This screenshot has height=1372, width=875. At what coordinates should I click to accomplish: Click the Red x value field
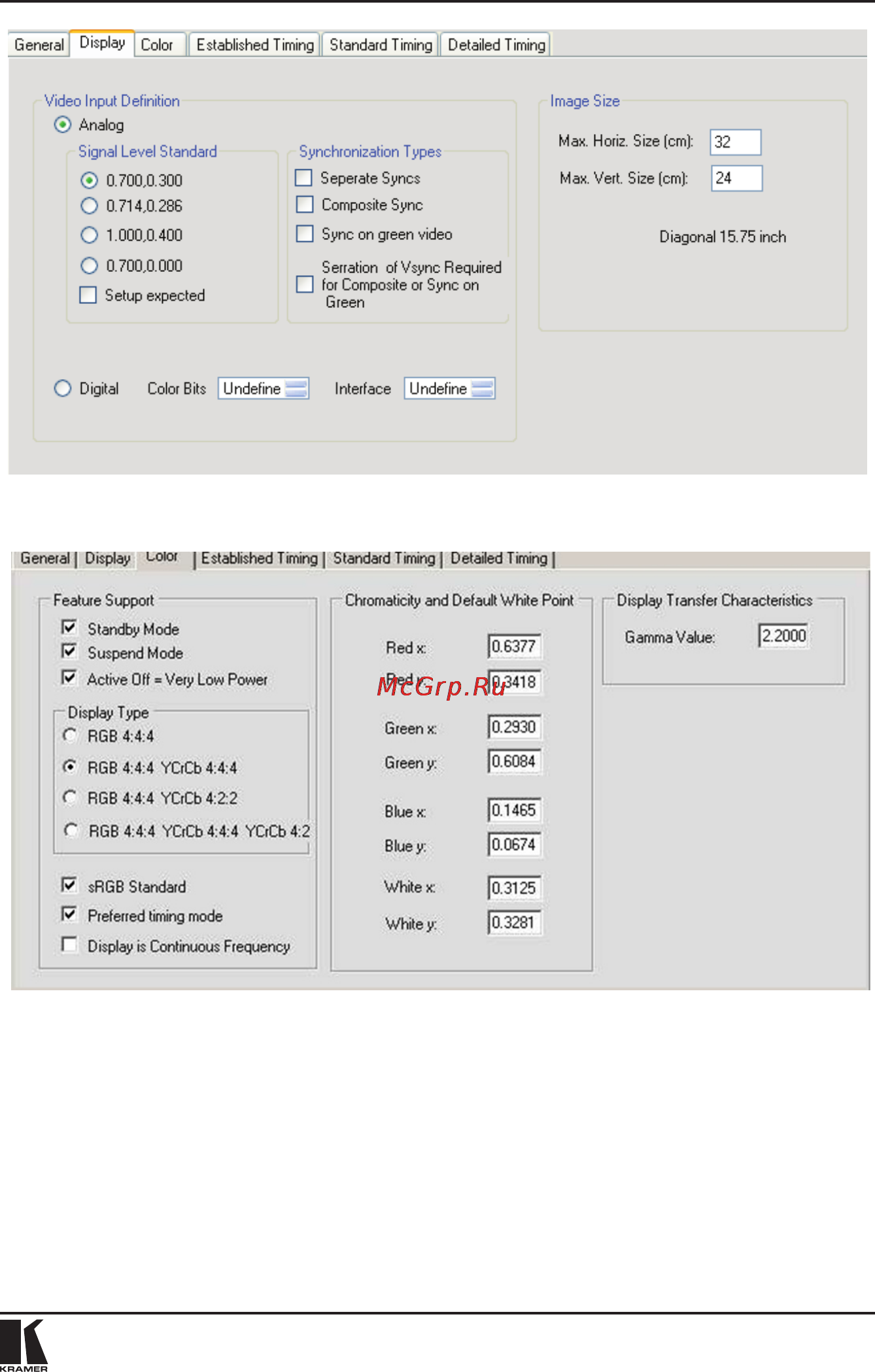coord(515,646)
